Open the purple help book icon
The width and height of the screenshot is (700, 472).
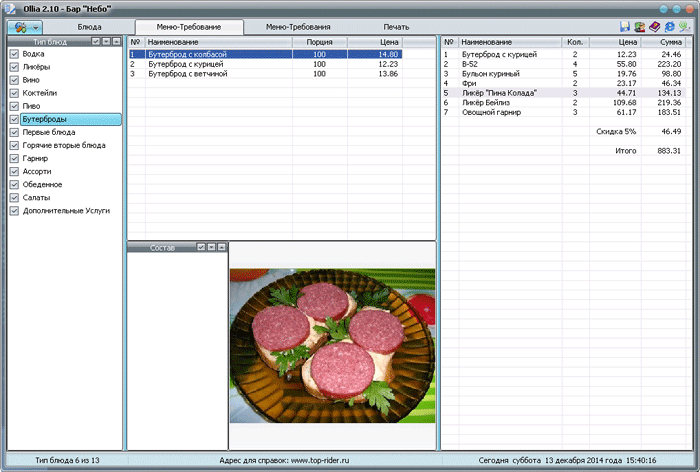[654, 27]
